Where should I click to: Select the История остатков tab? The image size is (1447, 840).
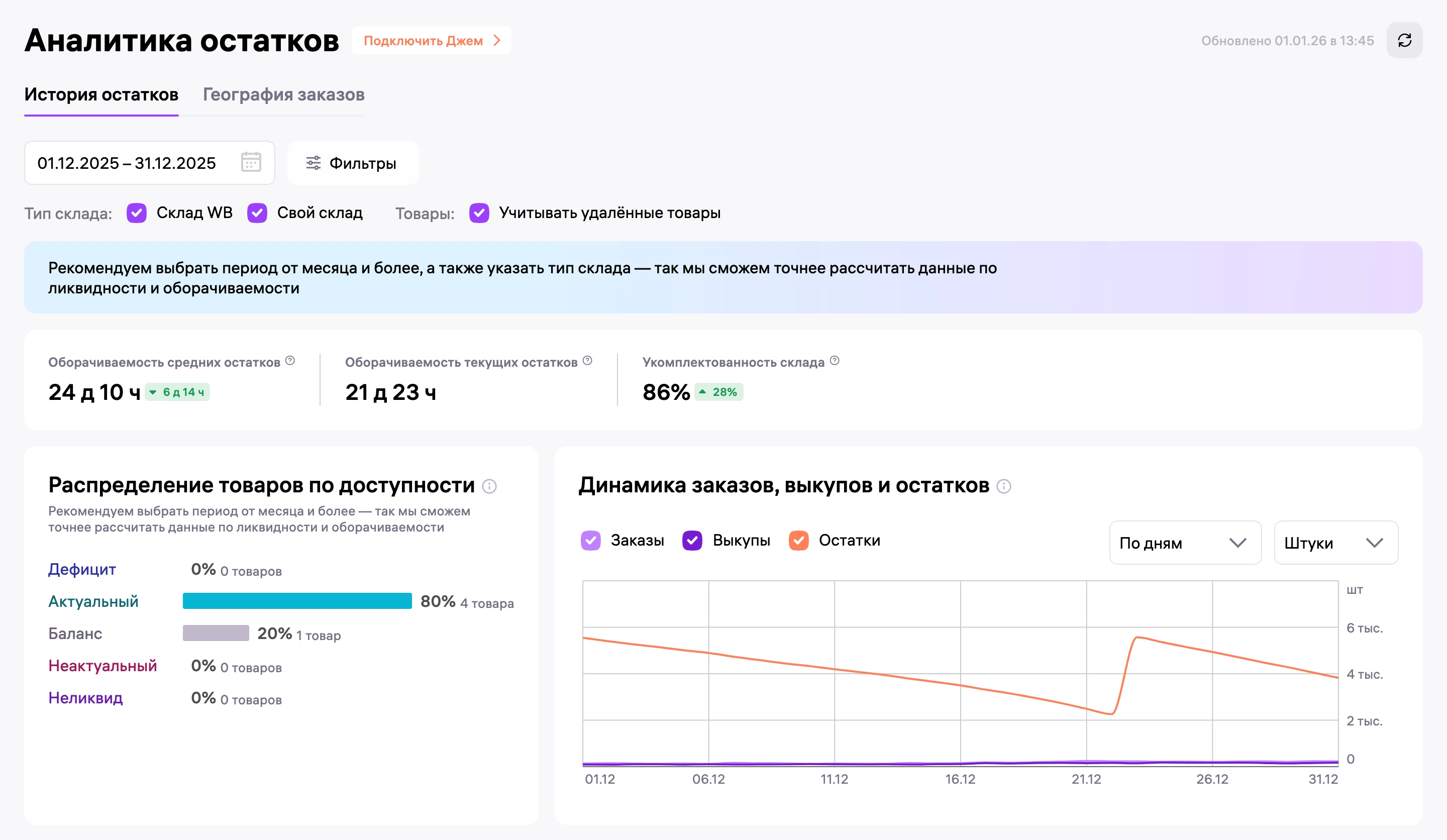point(101,95)
